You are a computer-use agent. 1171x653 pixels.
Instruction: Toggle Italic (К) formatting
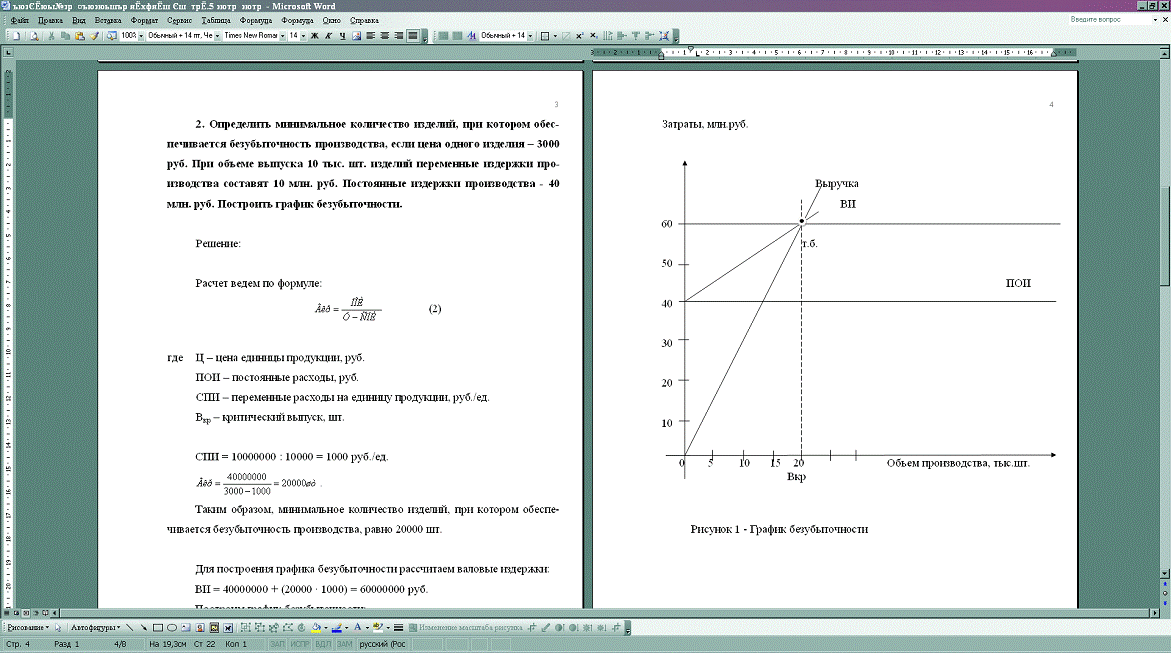pyautogui.click(x=328, y=36)
